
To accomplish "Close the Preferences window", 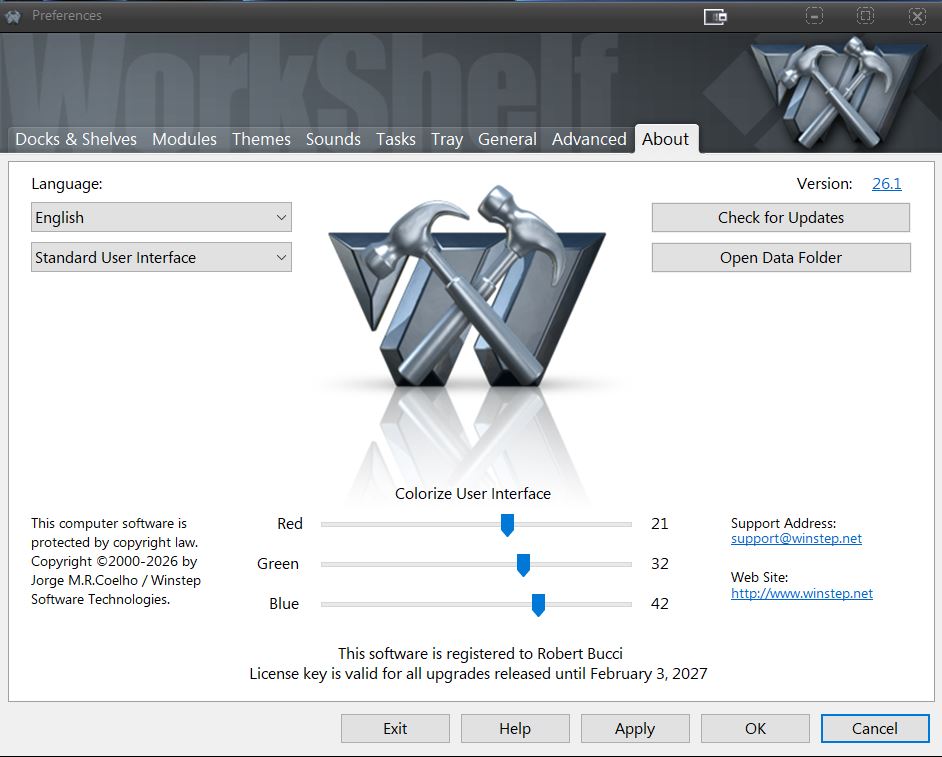I will pyautogui.click(x=917, y=16).
